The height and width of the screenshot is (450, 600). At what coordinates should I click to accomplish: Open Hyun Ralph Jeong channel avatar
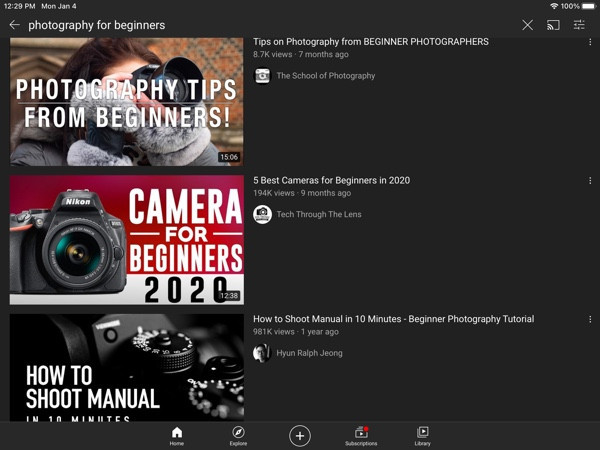(262, 353)
